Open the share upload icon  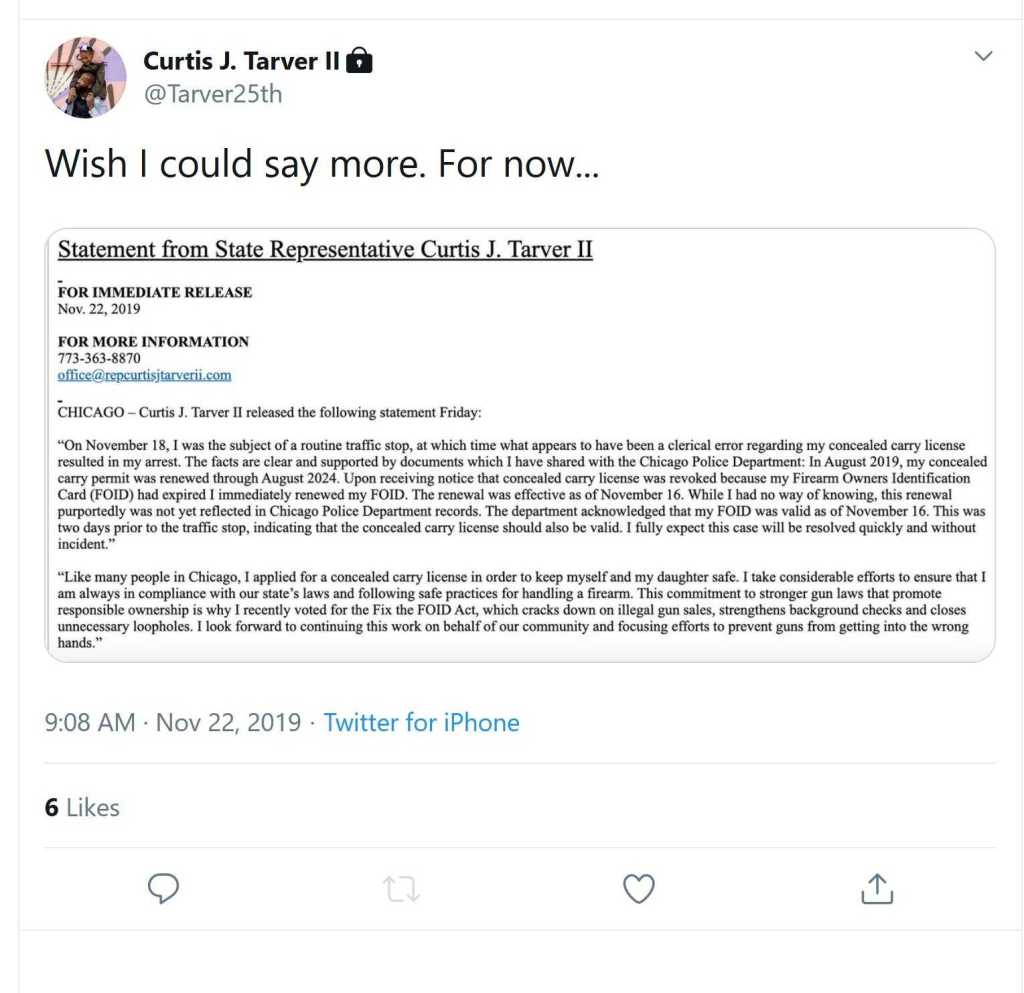pyautogui.click(x=877, y=889)
